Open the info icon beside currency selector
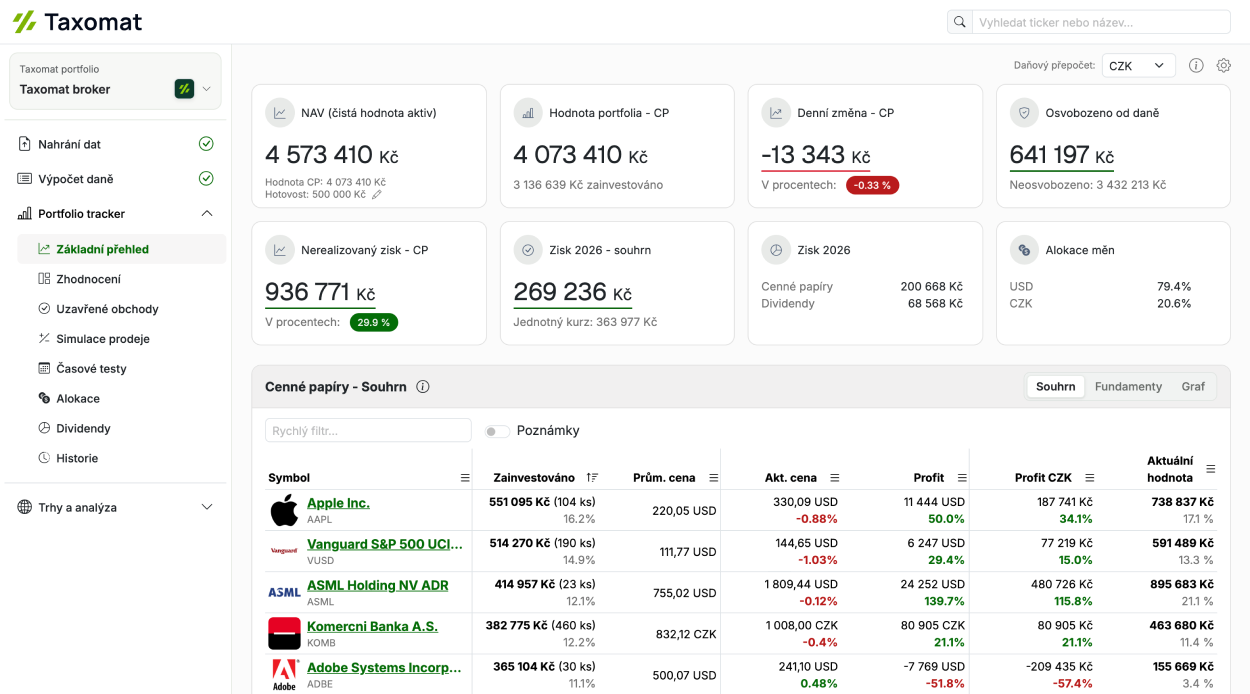The image size is (1250, 694). (1196, 65)
